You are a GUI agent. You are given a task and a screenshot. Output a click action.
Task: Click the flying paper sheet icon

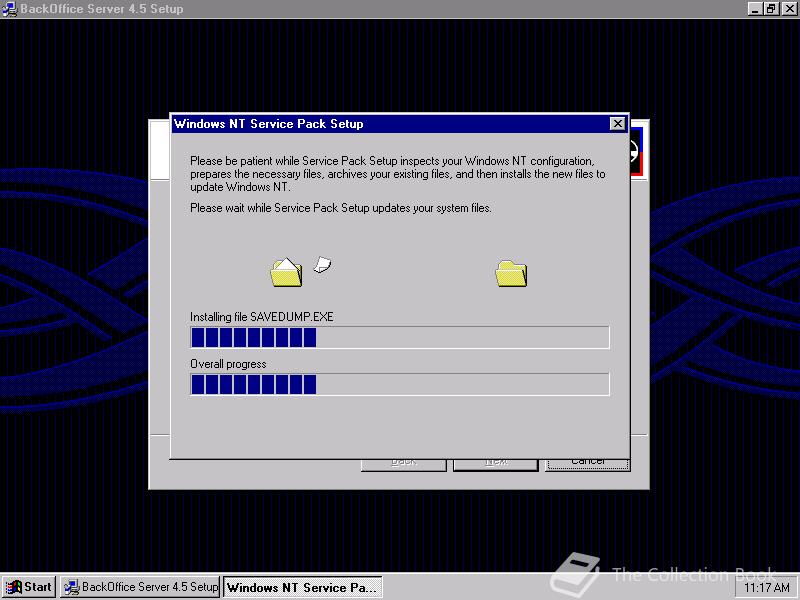coord(322,264)
